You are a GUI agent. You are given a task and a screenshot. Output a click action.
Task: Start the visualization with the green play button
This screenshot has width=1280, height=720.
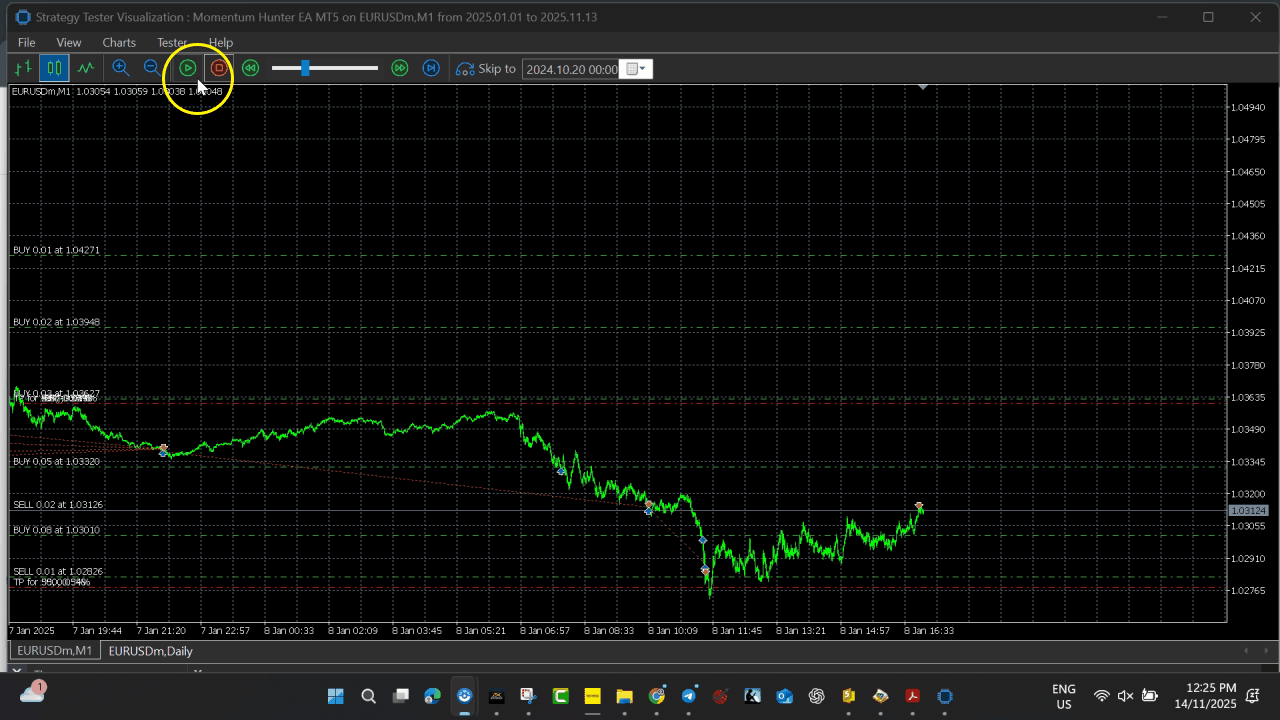tap(188, 68)
